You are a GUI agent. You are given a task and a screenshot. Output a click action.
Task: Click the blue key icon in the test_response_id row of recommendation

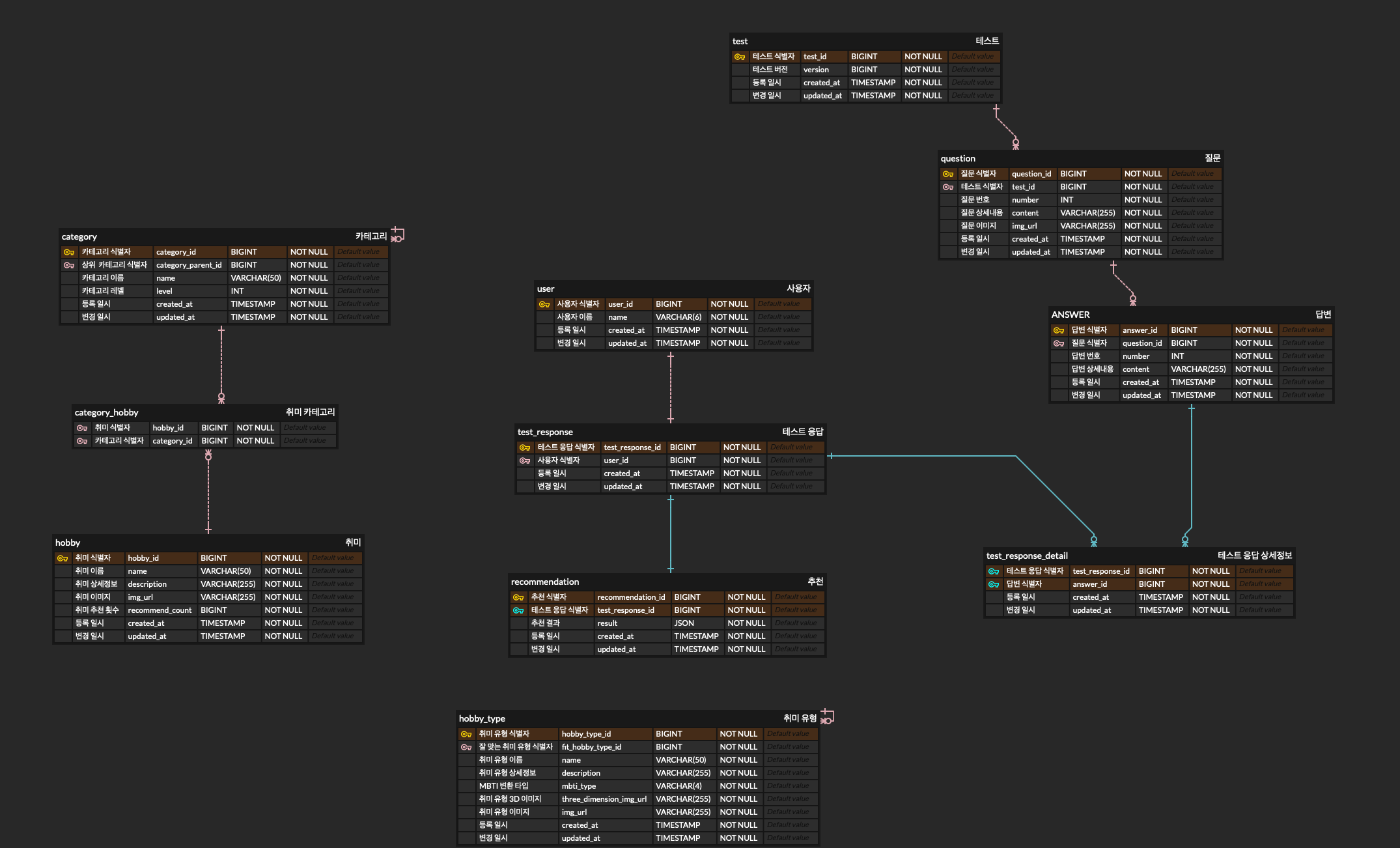(x=518, y=610)
